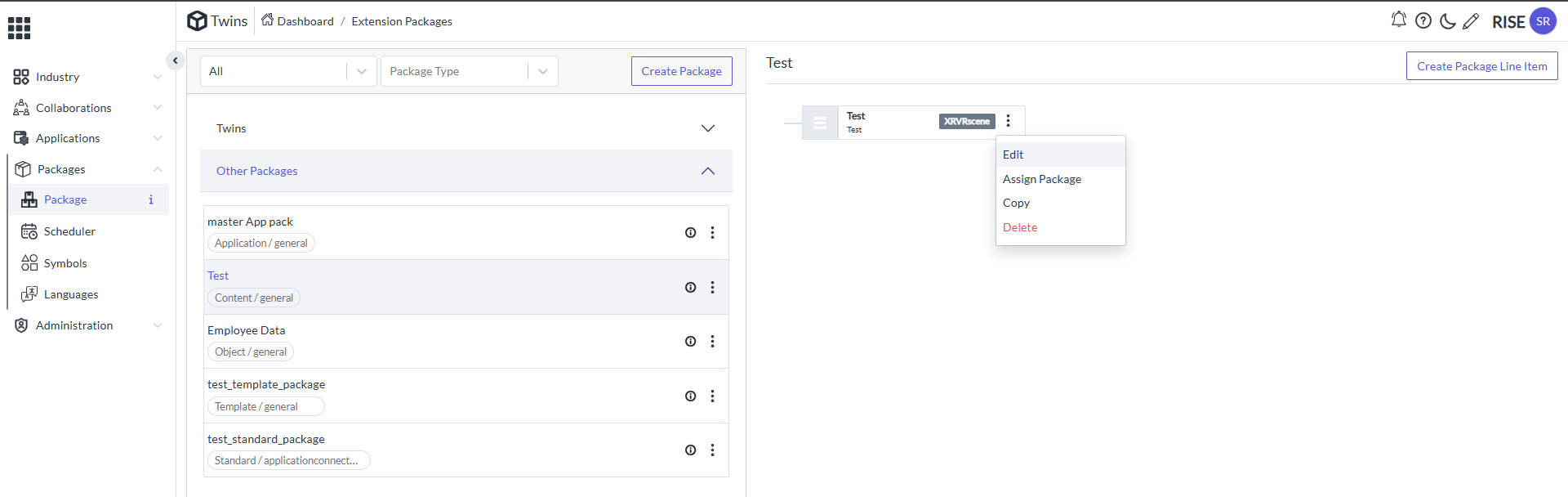Image resolution: width=1568 pixels, height=497 pixels.
Task: Open more options for Employee Data
Action: (712, 342)
